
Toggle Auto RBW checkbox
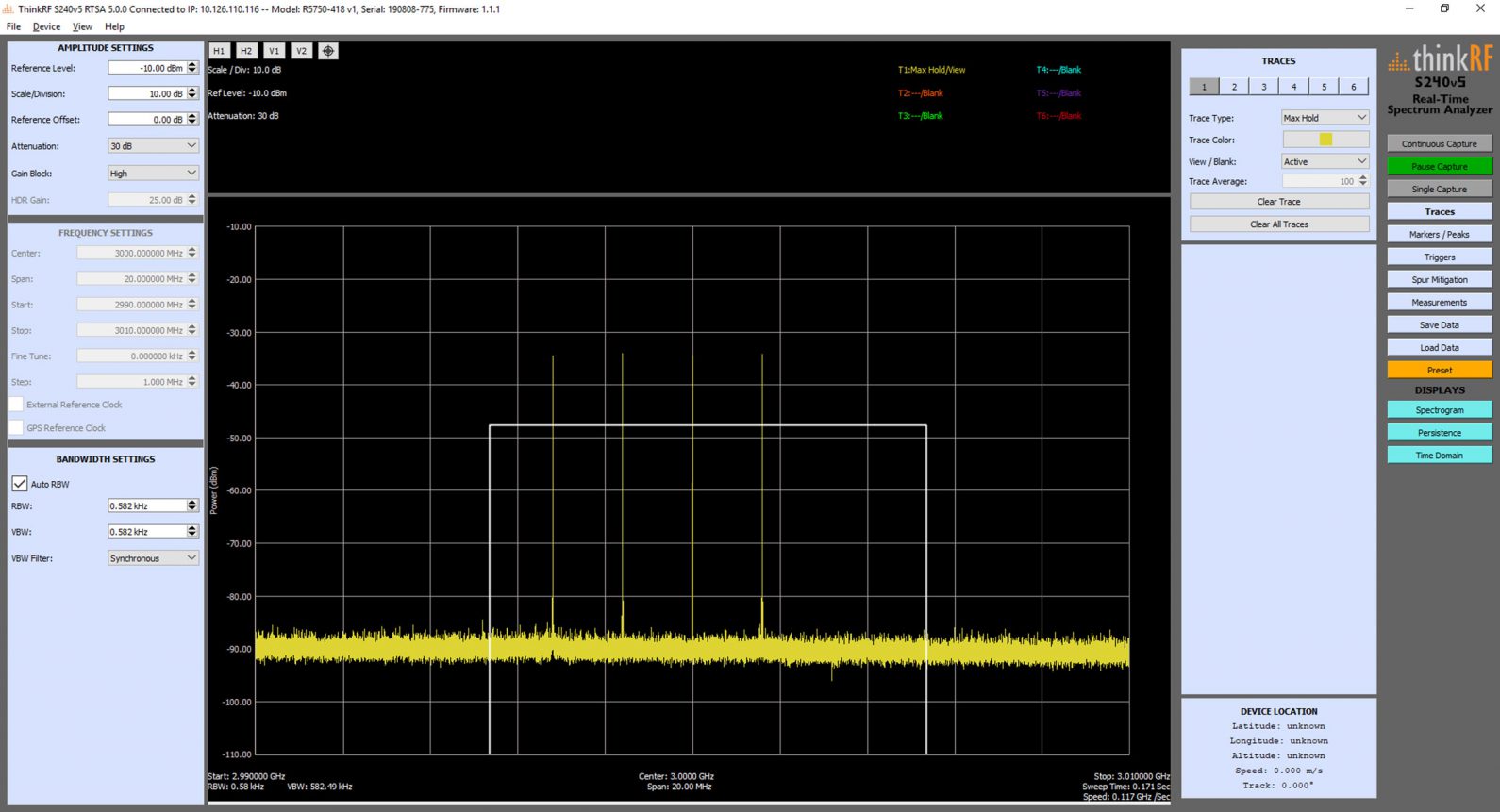[x=19, y=484]
